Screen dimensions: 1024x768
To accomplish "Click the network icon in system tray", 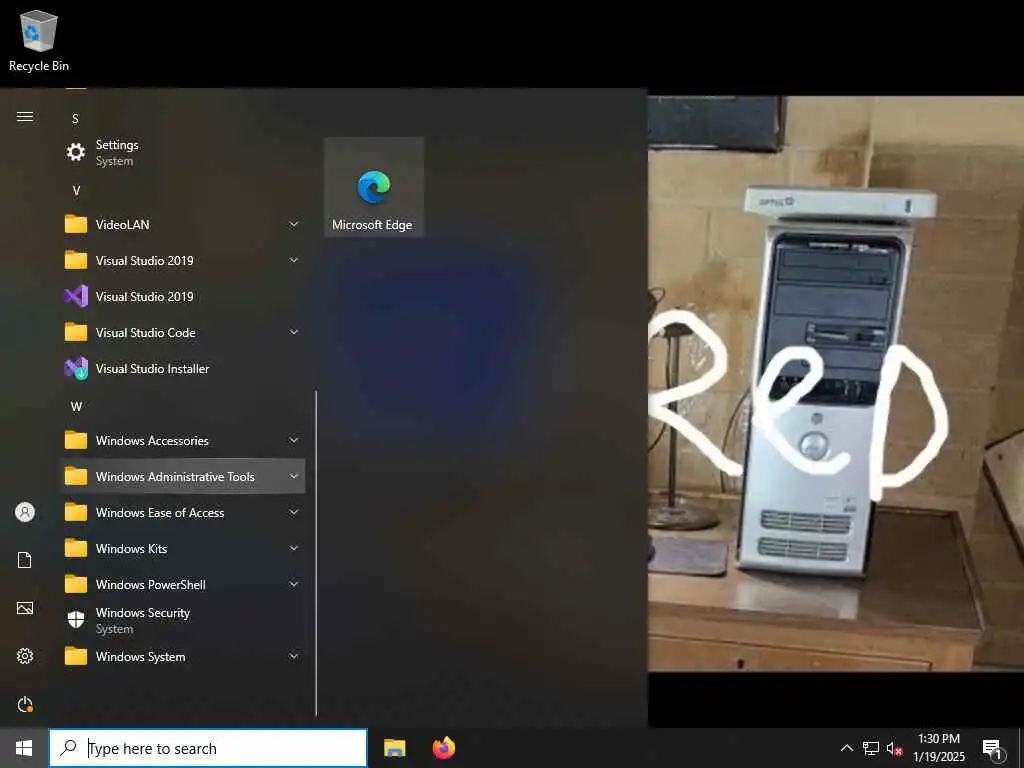I will point(871,748).
